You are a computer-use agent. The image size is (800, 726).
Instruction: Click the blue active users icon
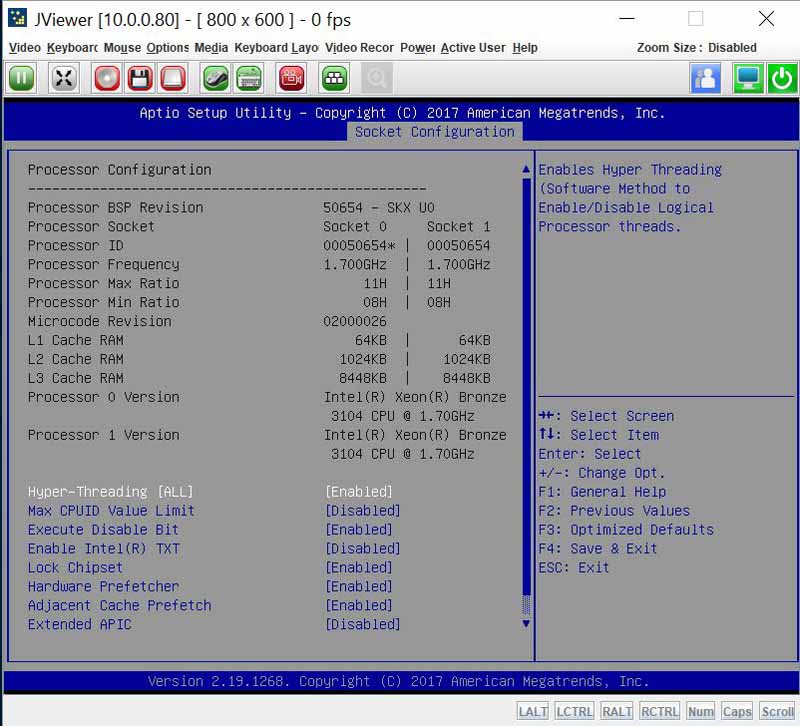(x=705, y=78)
